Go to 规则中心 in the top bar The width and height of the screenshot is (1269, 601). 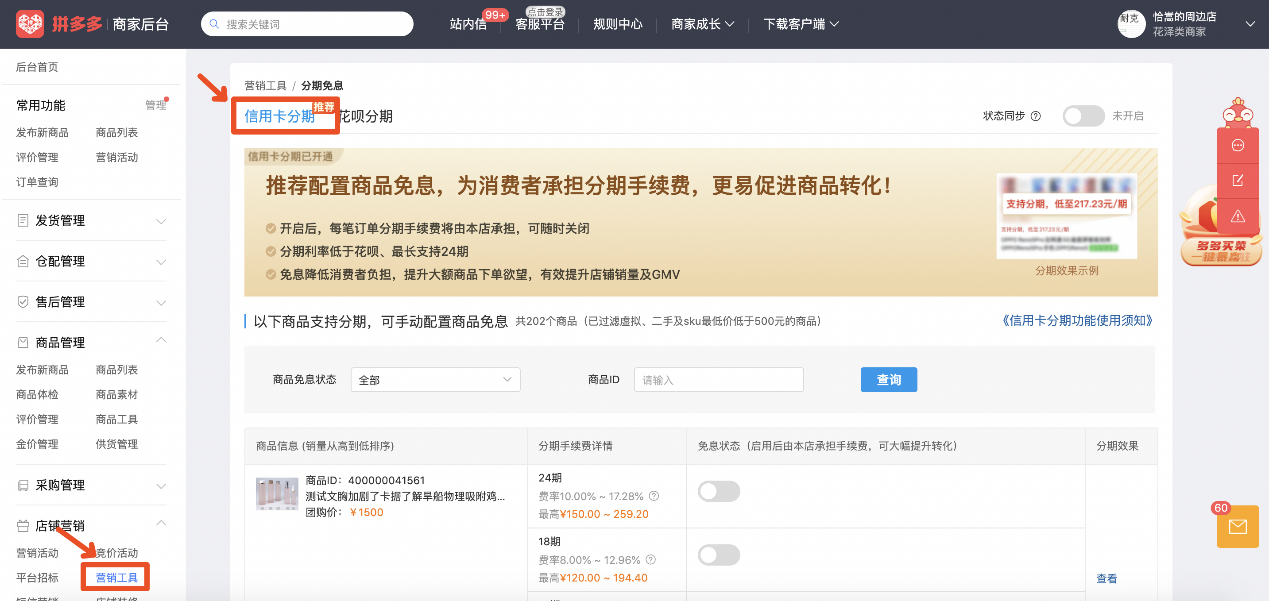click(x=618, y=24)
